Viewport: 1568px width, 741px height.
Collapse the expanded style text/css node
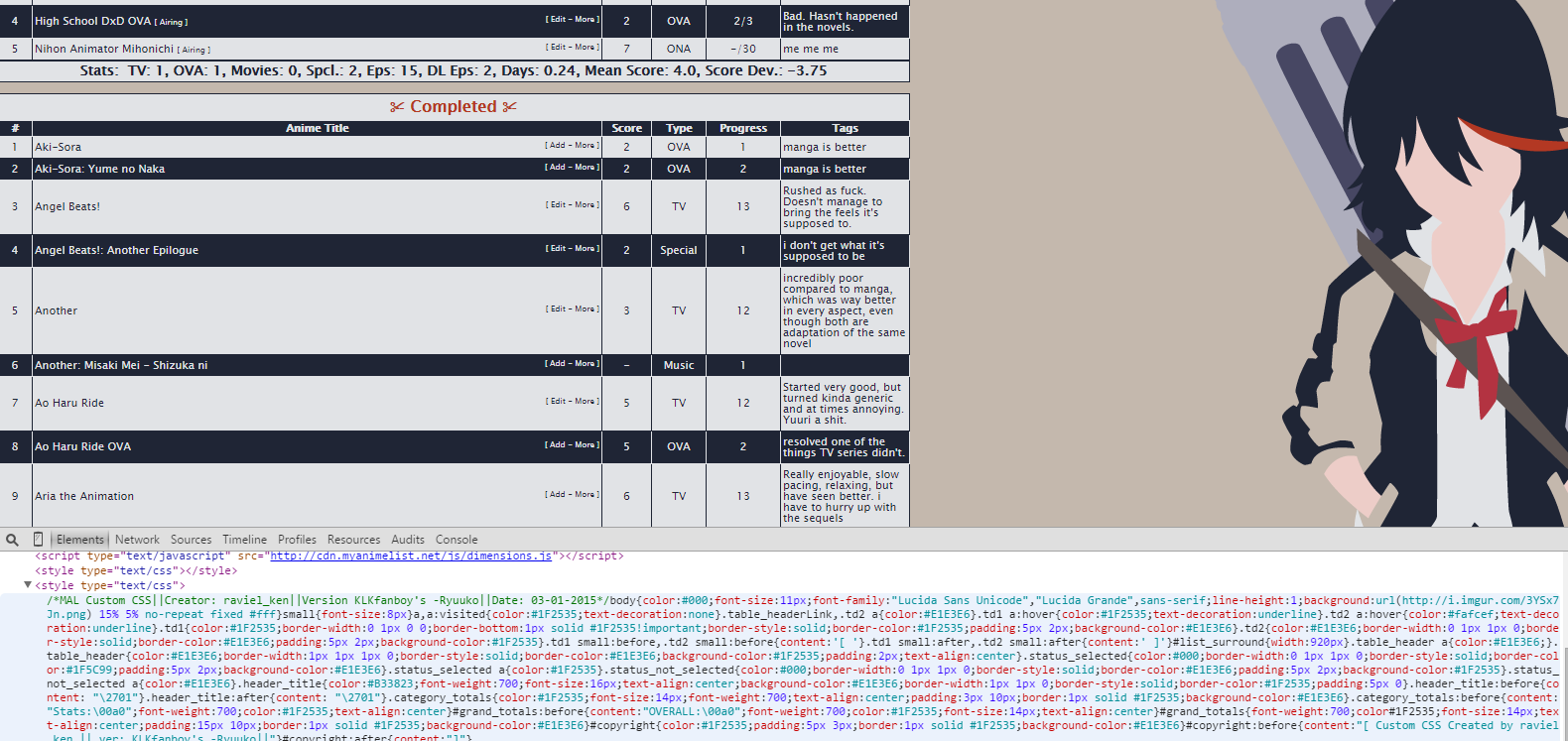pyautogui.click(x=28, y=585)
